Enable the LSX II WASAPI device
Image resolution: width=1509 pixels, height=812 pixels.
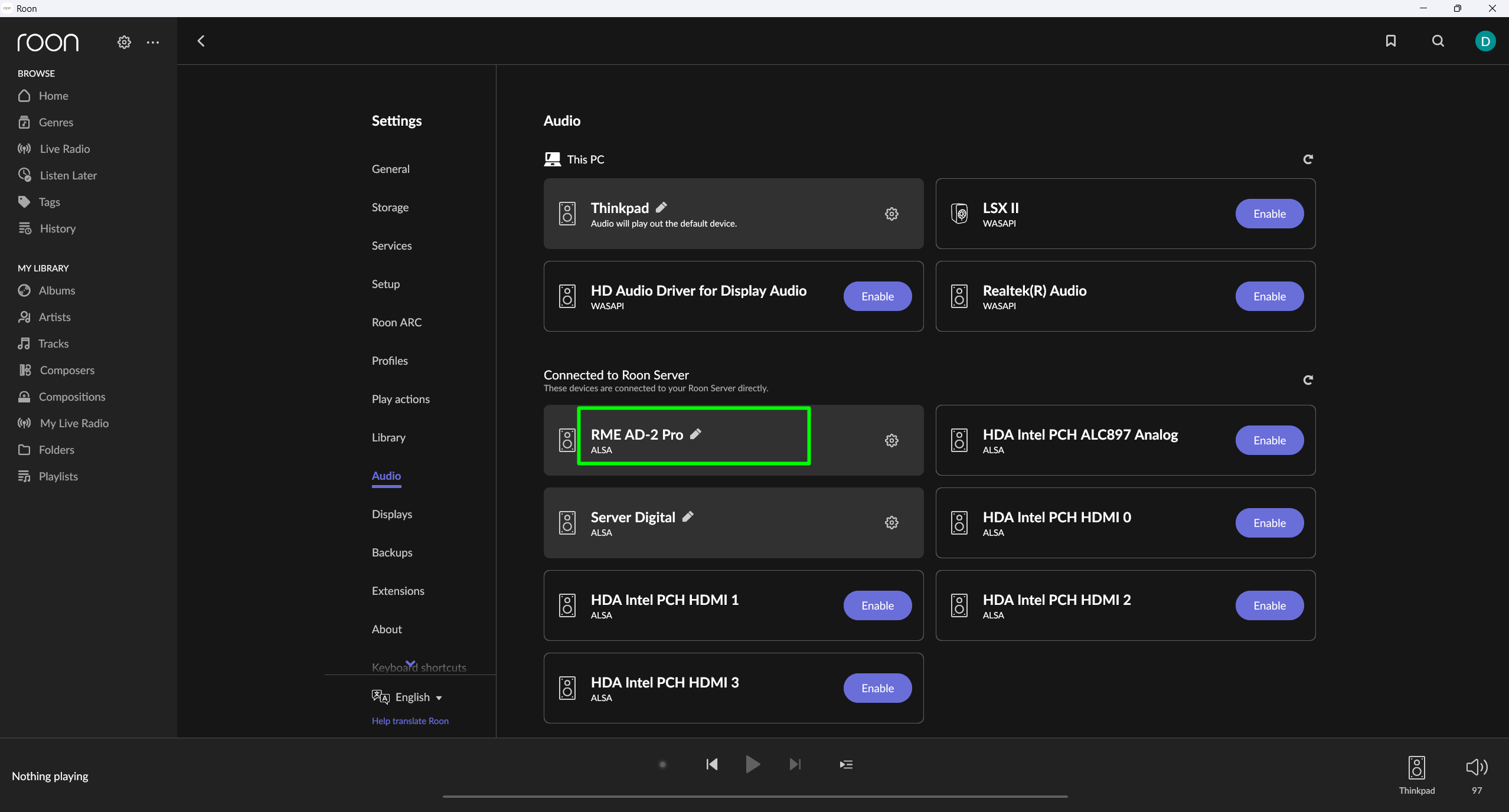[x=1269, y=214]
